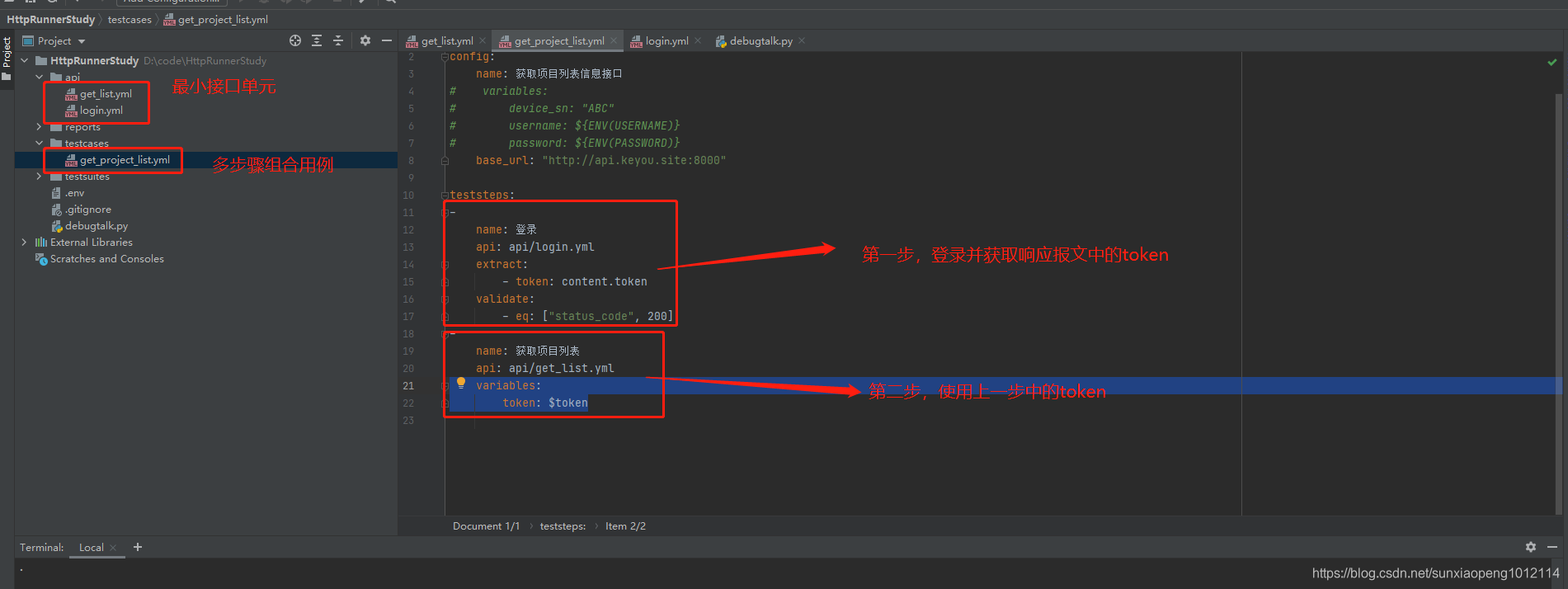This screenshot has width=1568, height=589.
Task: Close the get_project_list.yml editor tab
Action: (x=614, y=40)
